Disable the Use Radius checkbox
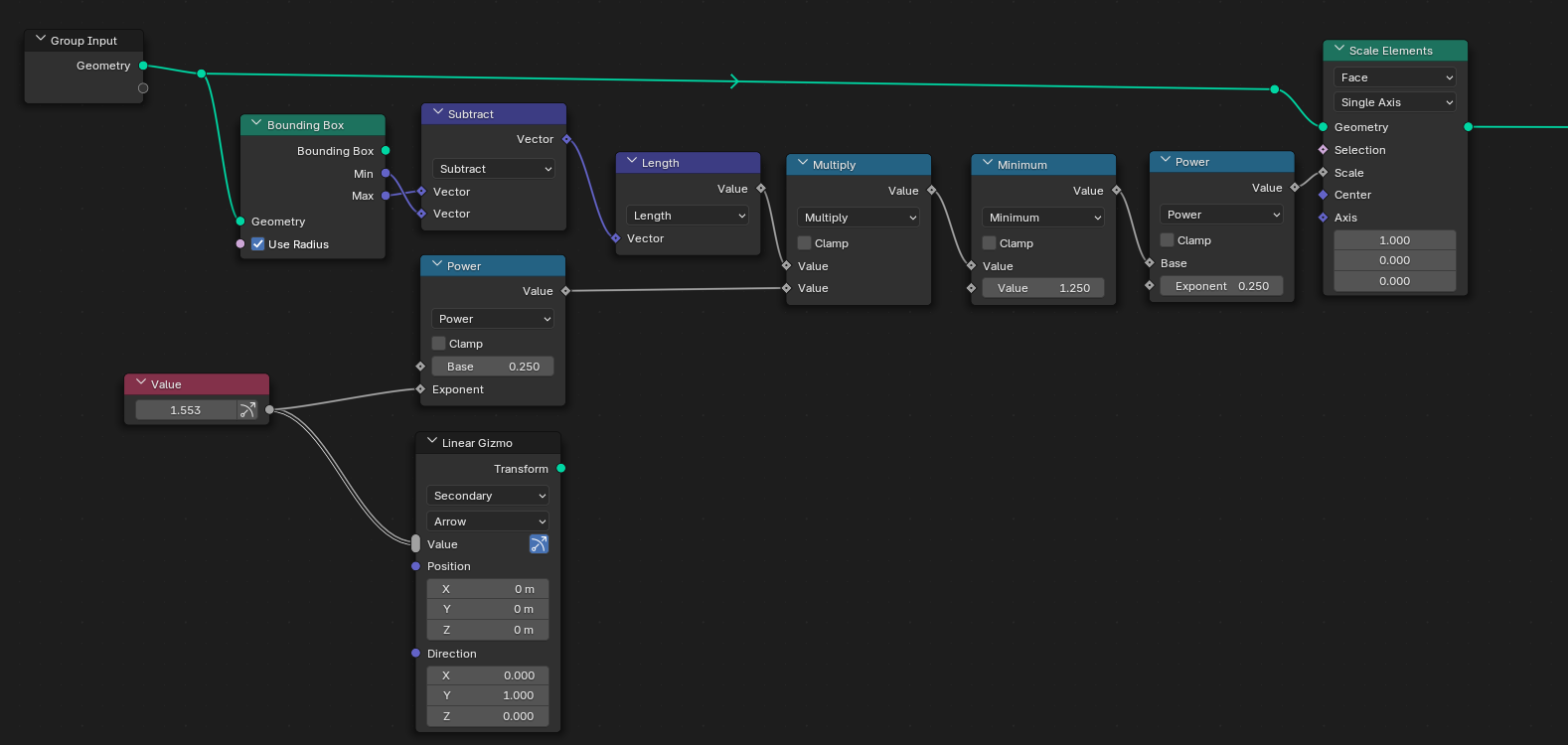This screenshot has height=745, width=1568. (x=258, y=244)
